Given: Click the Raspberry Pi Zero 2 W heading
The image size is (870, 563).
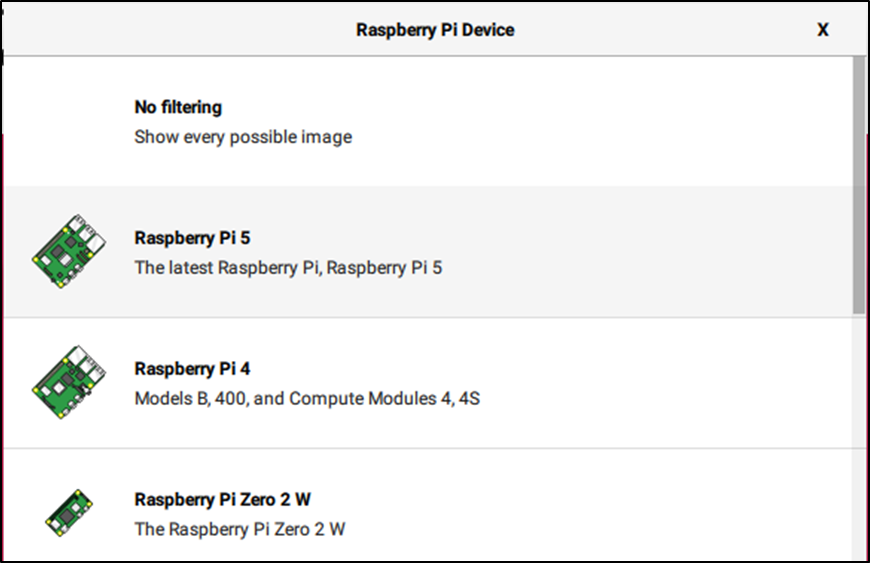Looking at the screenshot, I should click(222, 500).
